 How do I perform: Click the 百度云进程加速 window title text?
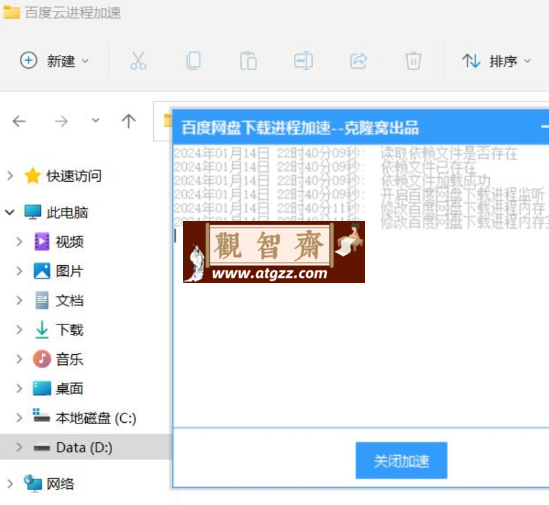point(72,13)
